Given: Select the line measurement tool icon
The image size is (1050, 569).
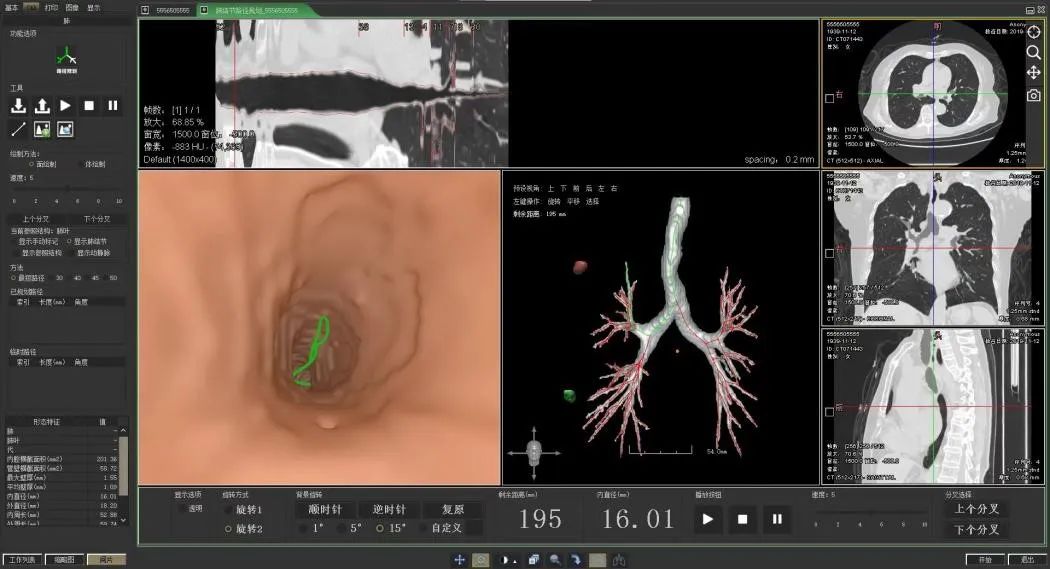Looking at the screenshot, I should [19, 129].
